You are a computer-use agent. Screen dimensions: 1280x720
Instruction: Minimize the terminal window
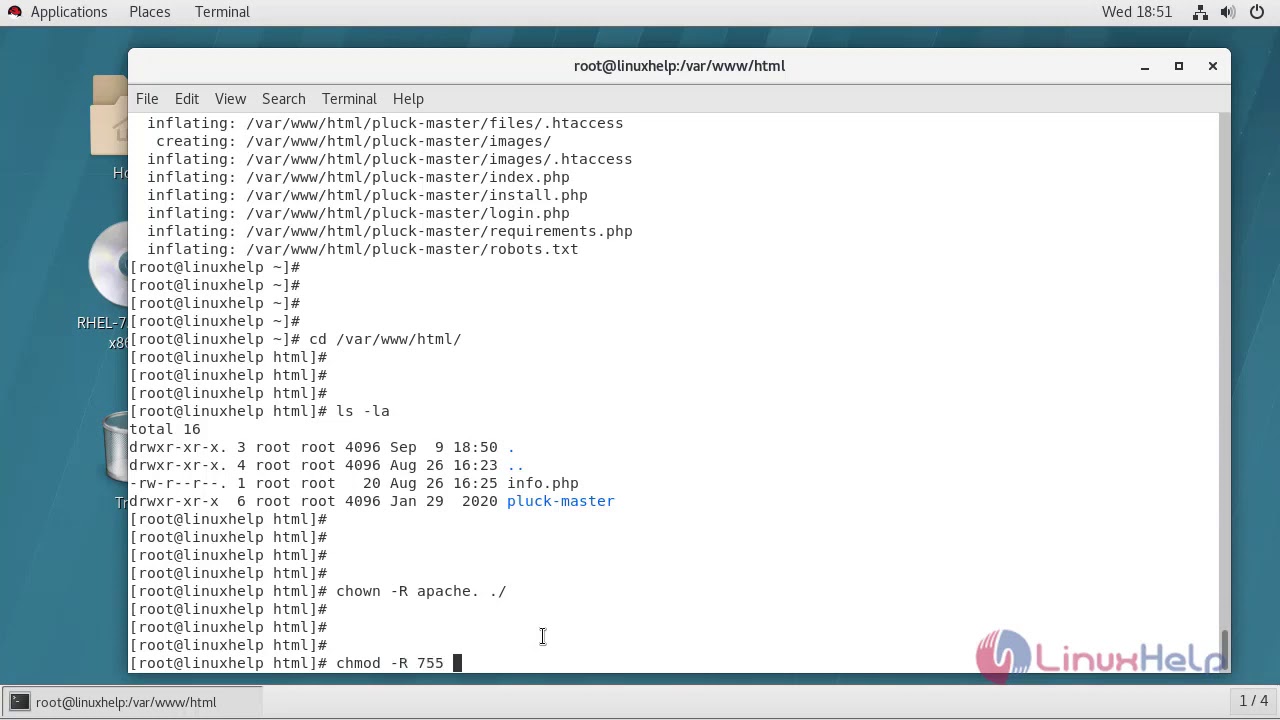coord(1145,66)
